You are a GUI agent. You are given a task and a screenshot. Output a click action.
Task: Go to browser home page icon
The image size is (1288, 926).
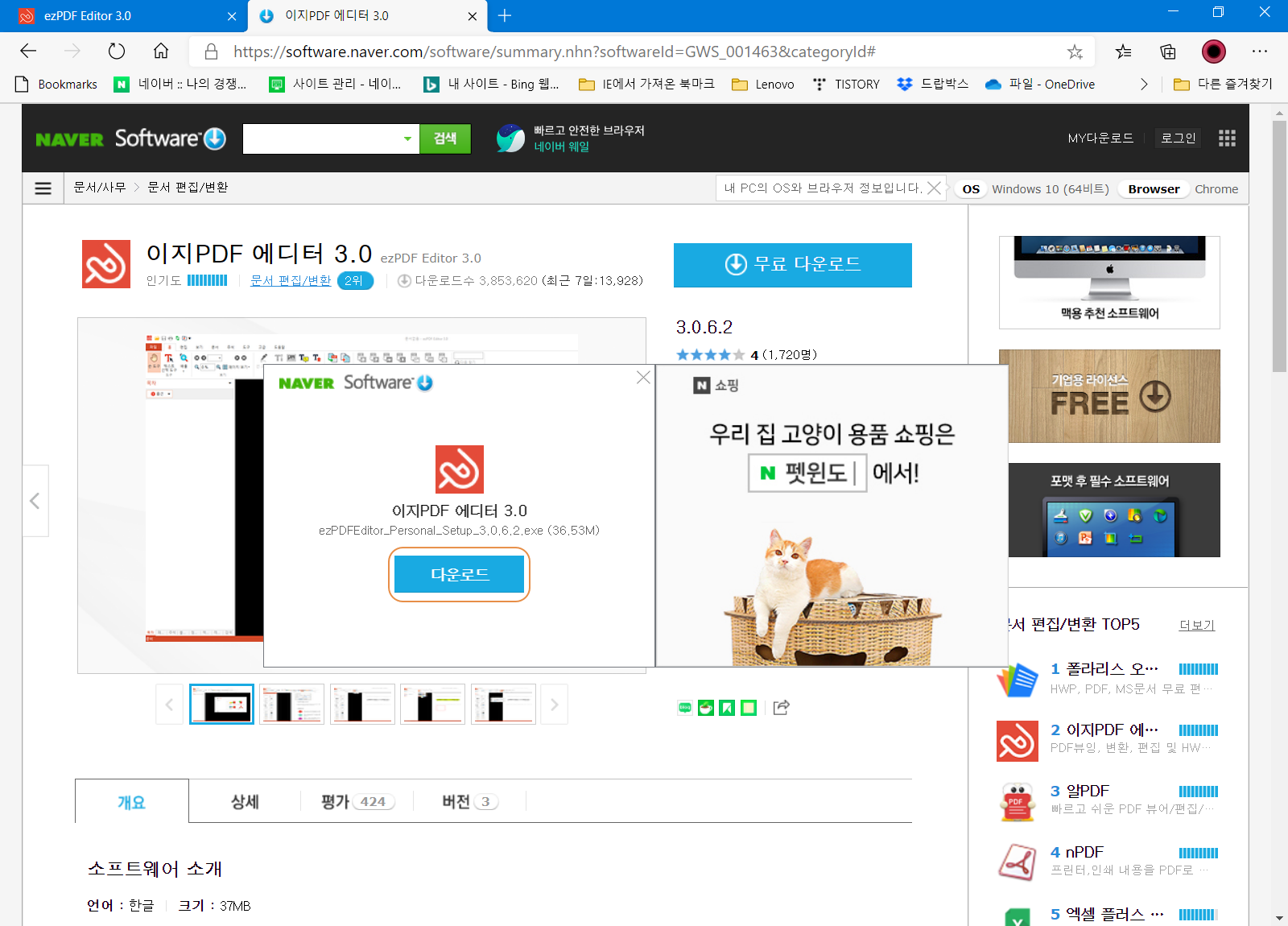[161, 52]
